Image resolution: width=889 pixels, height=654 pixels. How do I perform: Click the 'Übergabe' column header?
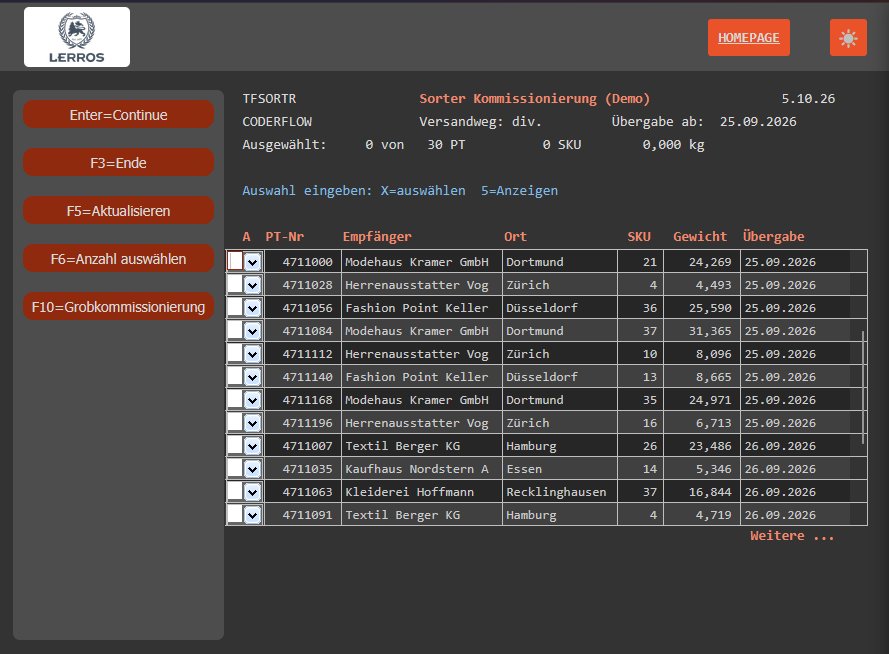pos(773,236)
